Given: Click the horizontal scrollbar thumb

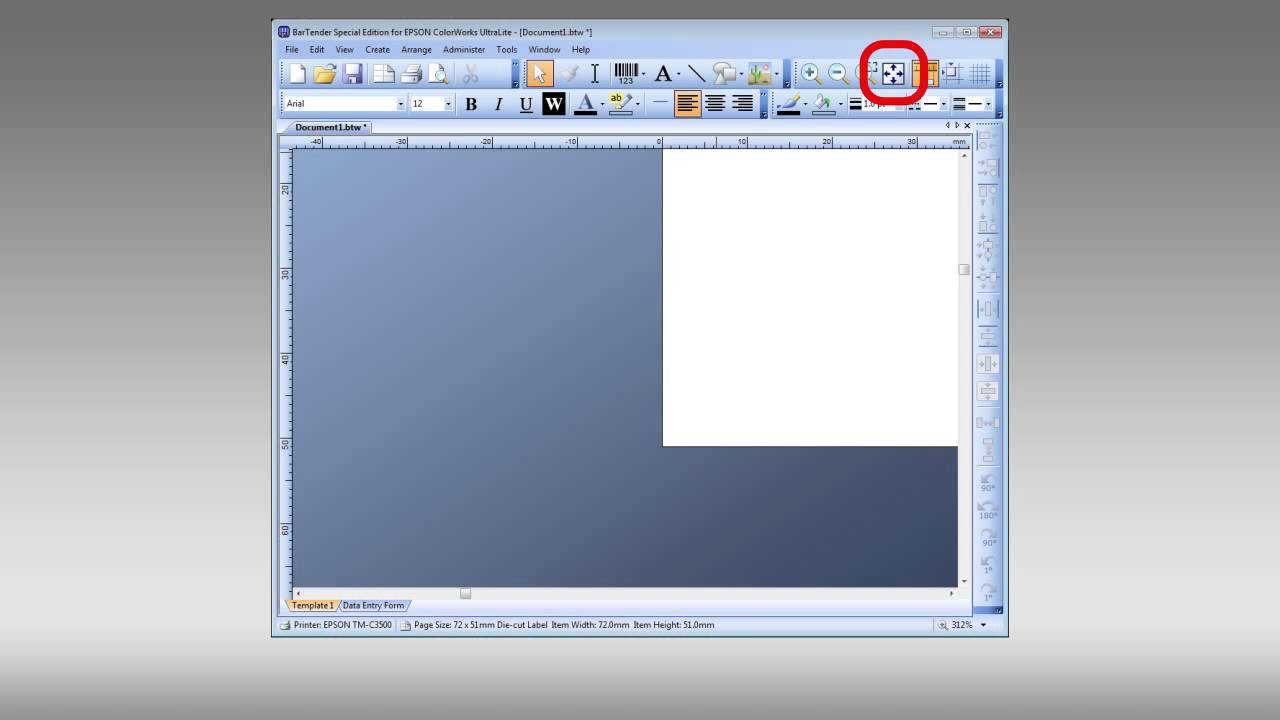Looking at the screenshot, I should tap(465, 593).
